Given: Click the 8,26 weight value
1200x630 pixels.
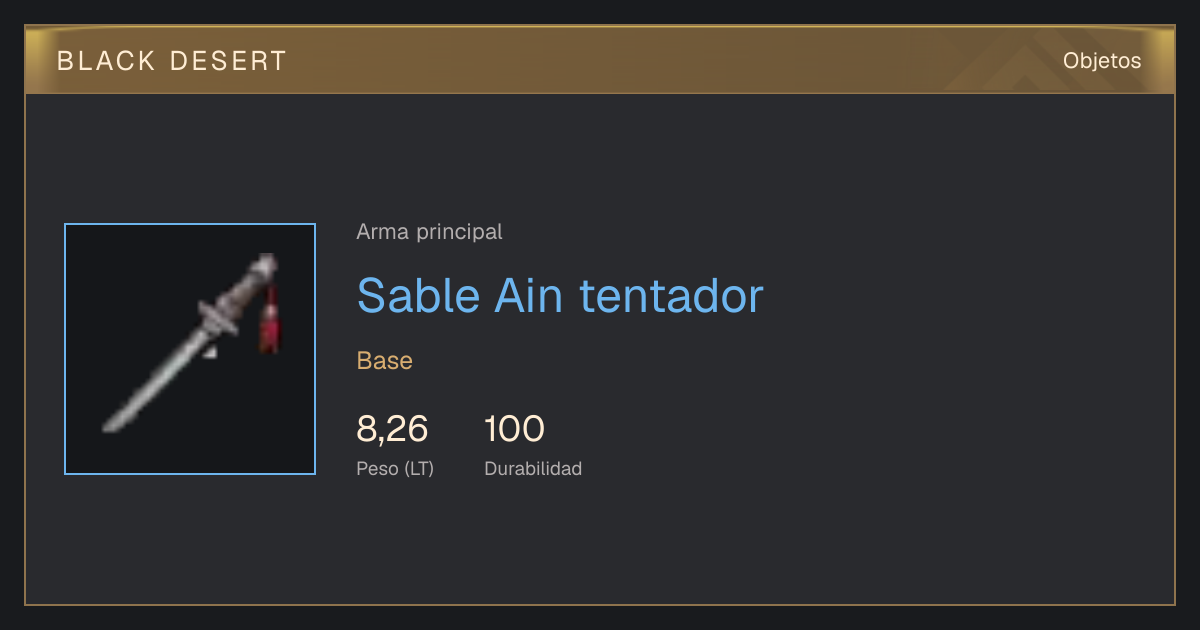Looking at the screenshot, I should [392, 429].
